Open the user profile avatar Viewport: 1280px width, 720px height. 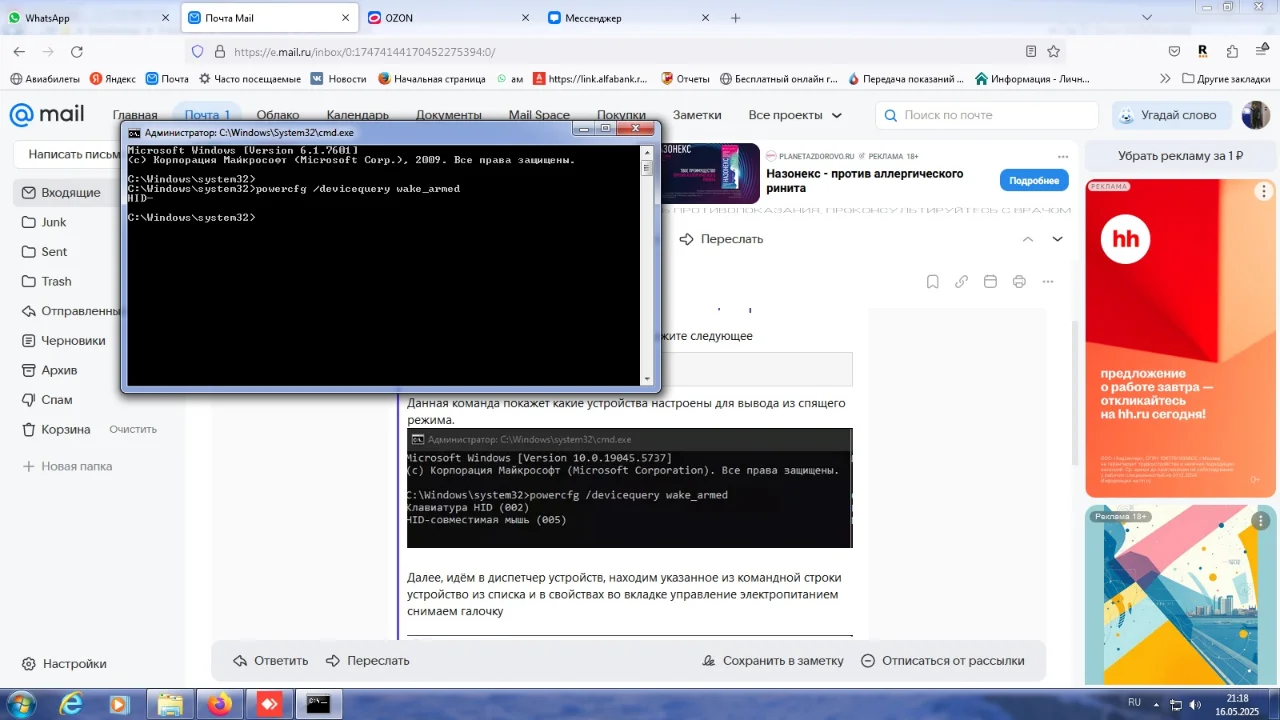[x=1256, y=115]
